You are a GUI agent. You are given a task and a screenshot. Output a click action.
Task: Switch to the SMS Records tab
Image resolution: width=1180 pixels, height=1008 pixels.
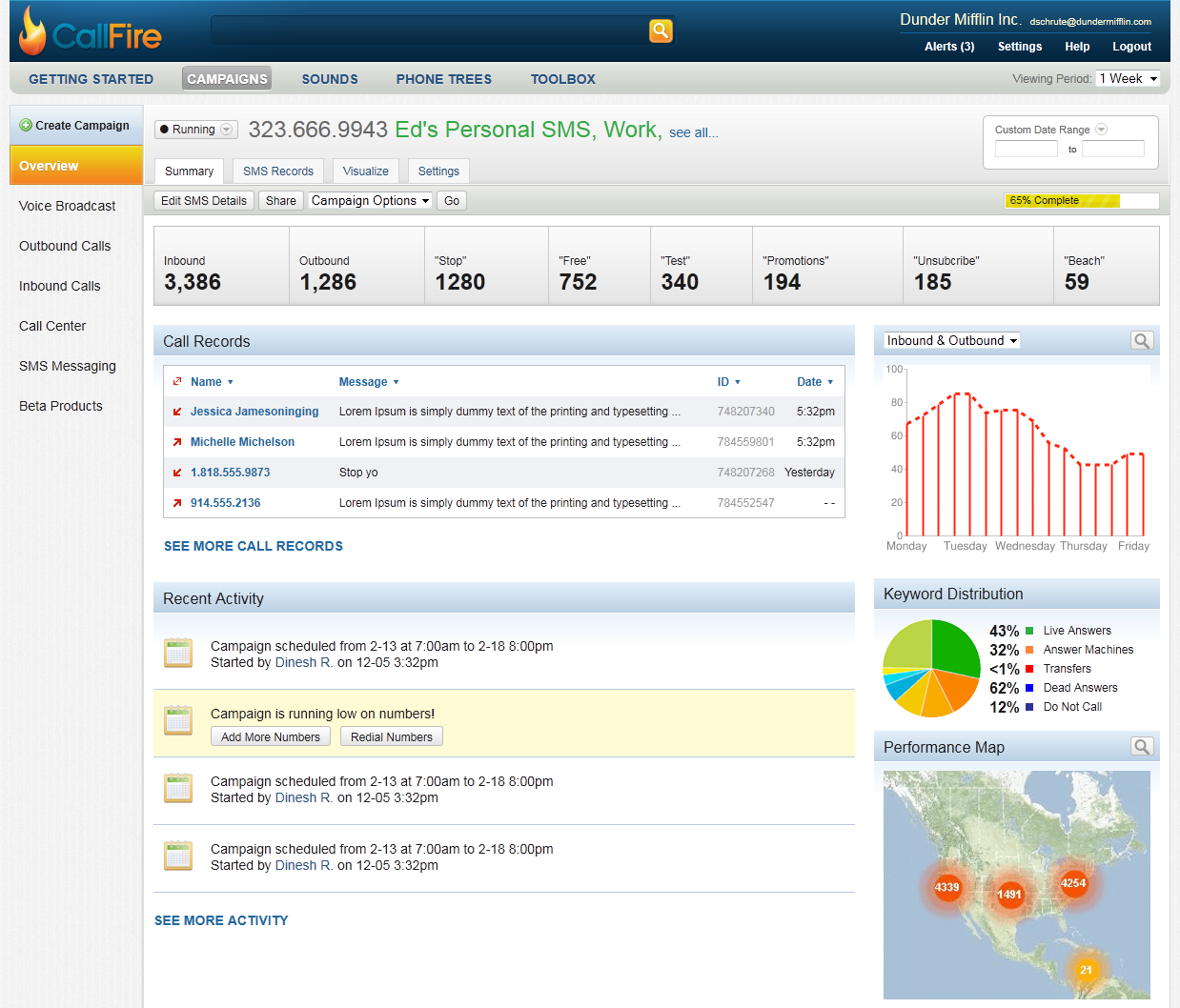click(278, 171)
